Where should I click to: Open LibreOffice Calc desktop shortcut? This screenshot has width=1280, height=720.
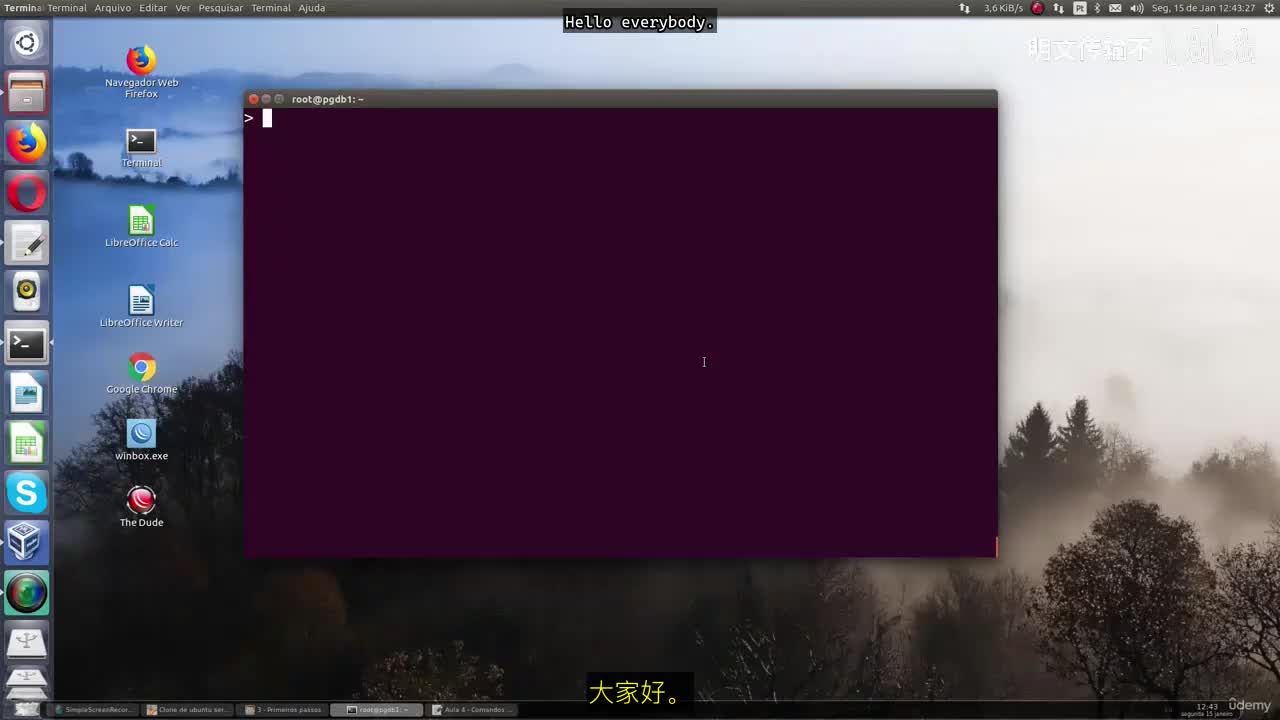pyautogui.click(x=141, y=227)
